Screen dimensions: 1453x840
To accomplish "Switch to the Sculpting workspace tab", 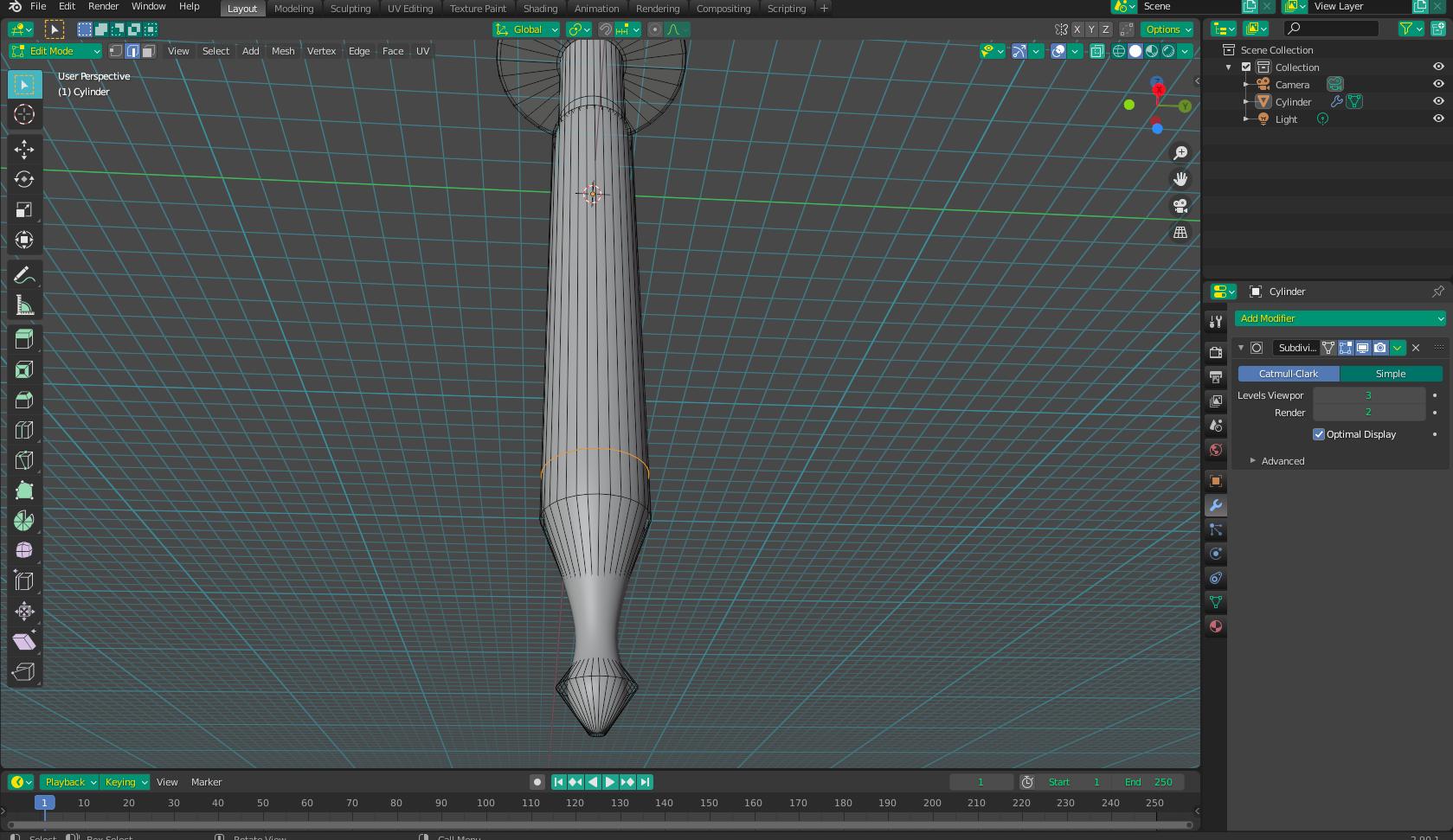I will [350, 8].
